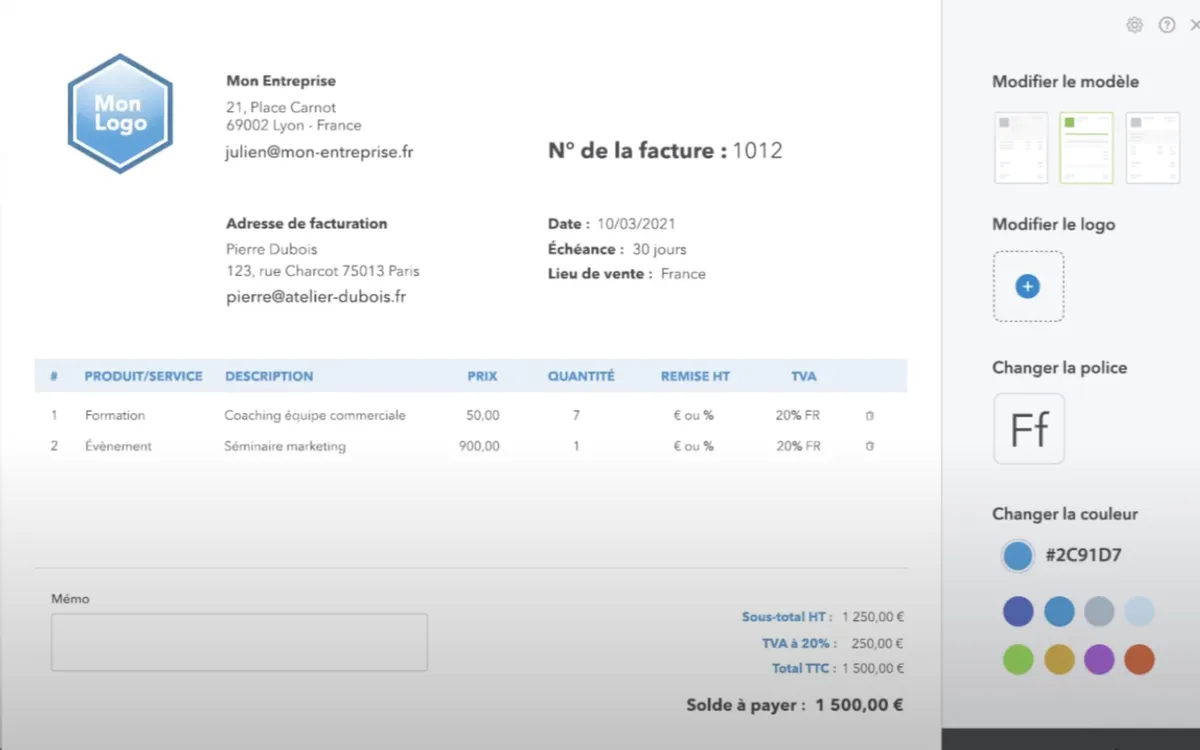1200x750 pixels.
Task: Click the TVA column header
Action: click(803, 376)
